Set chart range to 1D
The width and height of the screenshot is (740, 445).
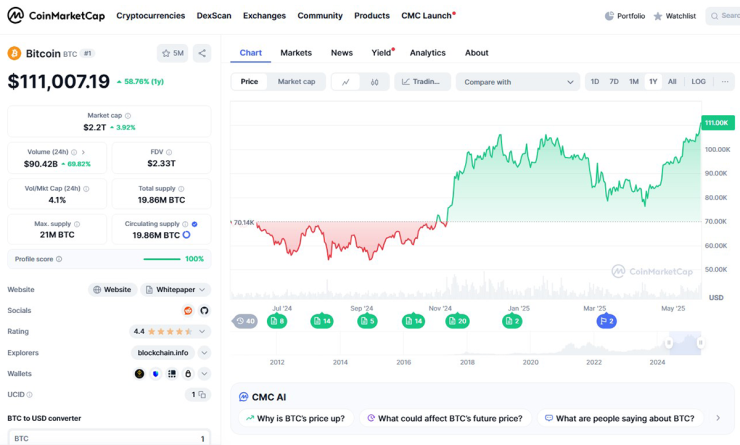pos(595,82)
